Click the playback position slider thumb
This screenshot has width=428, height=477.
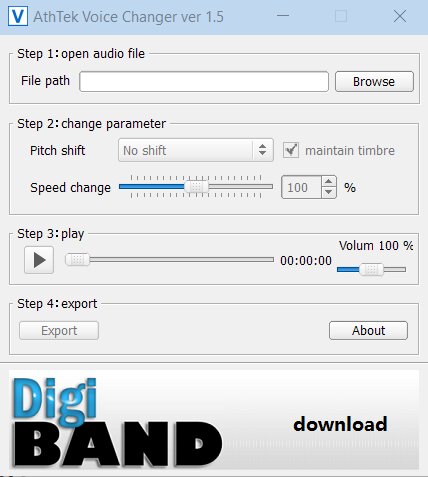(77, 259)
